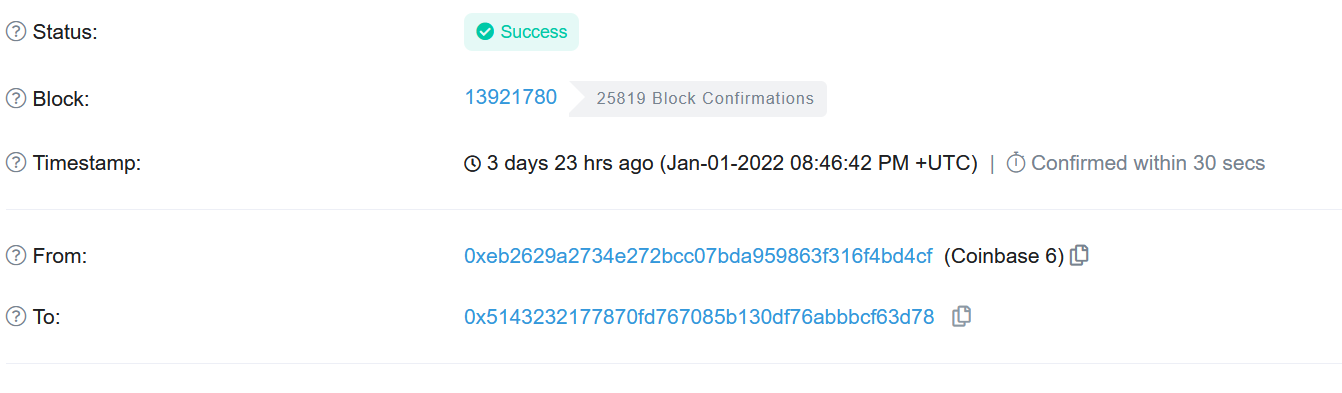Screen dimensions: 1342x393
Task: Click the Timestamp field label
Action: (x=87, y=163)
